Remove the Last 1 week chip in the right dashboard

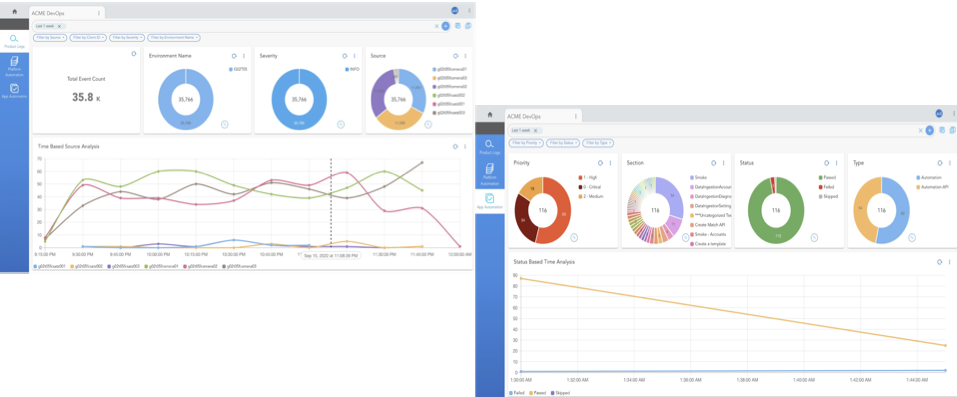pos(535,131)
